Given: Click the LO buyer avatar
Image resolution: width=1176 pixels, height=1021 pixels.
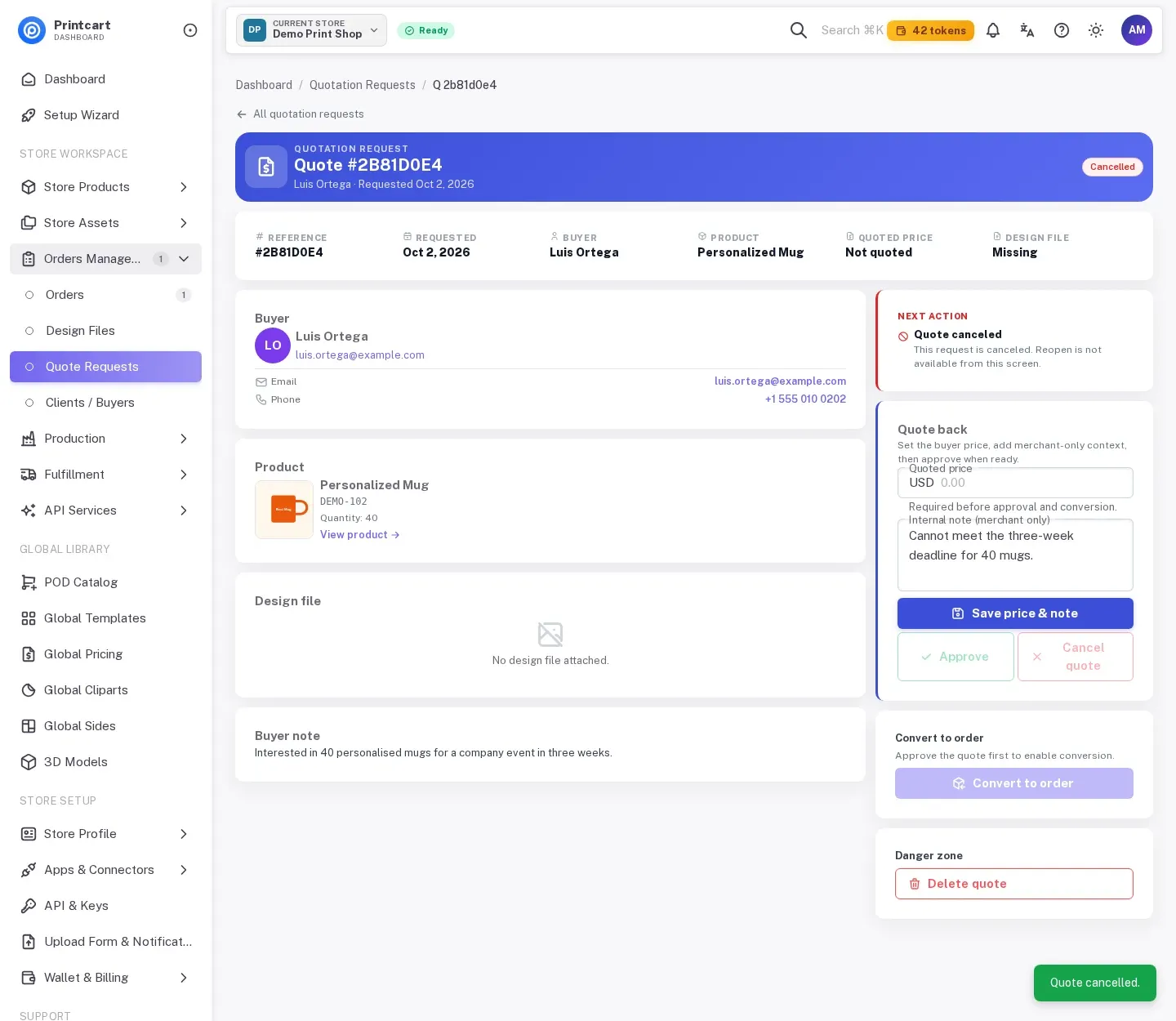Looking at the screenshot, I should tap(273, 346).
